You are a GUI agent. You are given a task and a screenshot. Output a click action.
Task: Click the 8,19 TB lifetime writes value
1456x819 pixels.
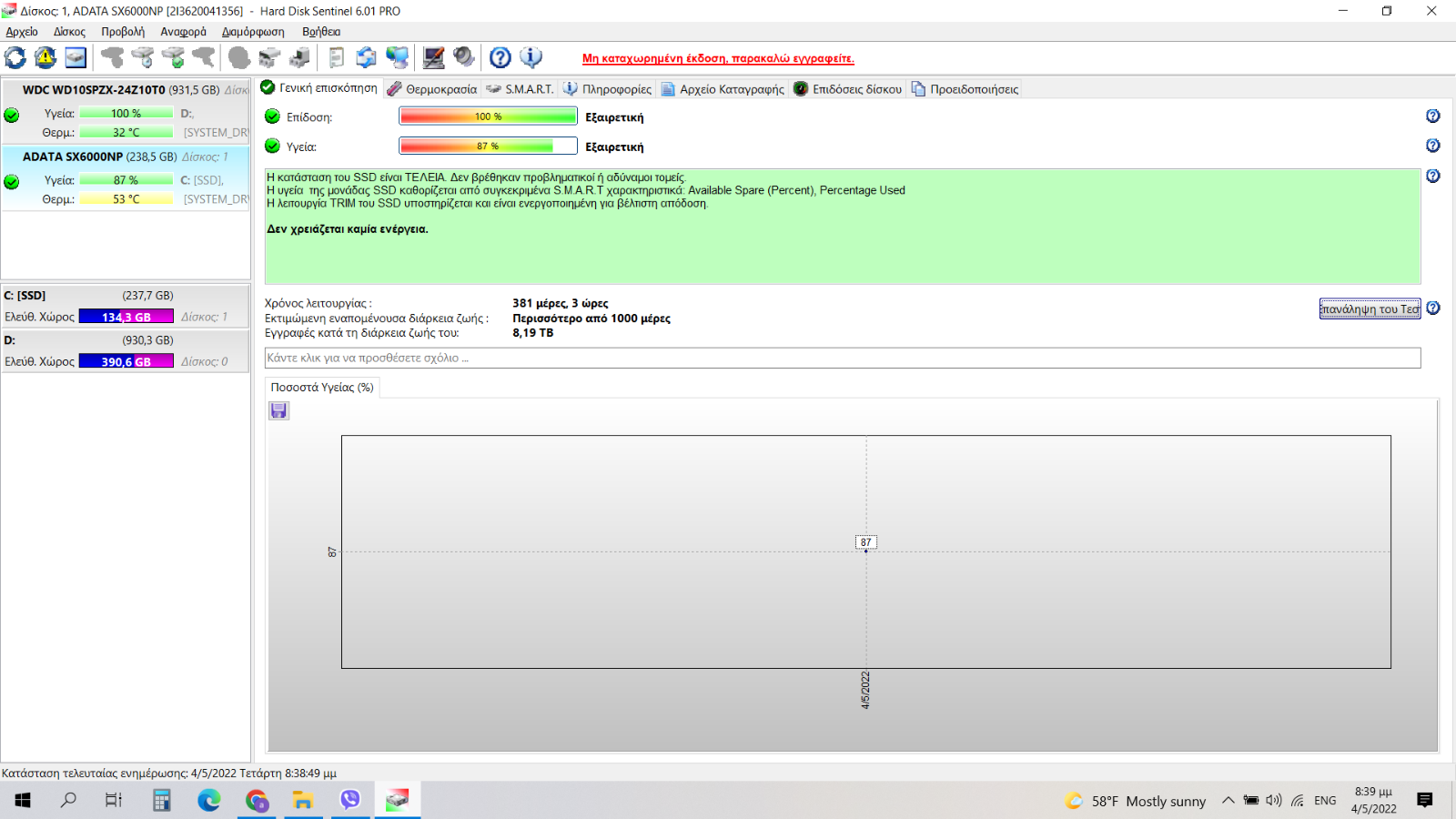533,333
